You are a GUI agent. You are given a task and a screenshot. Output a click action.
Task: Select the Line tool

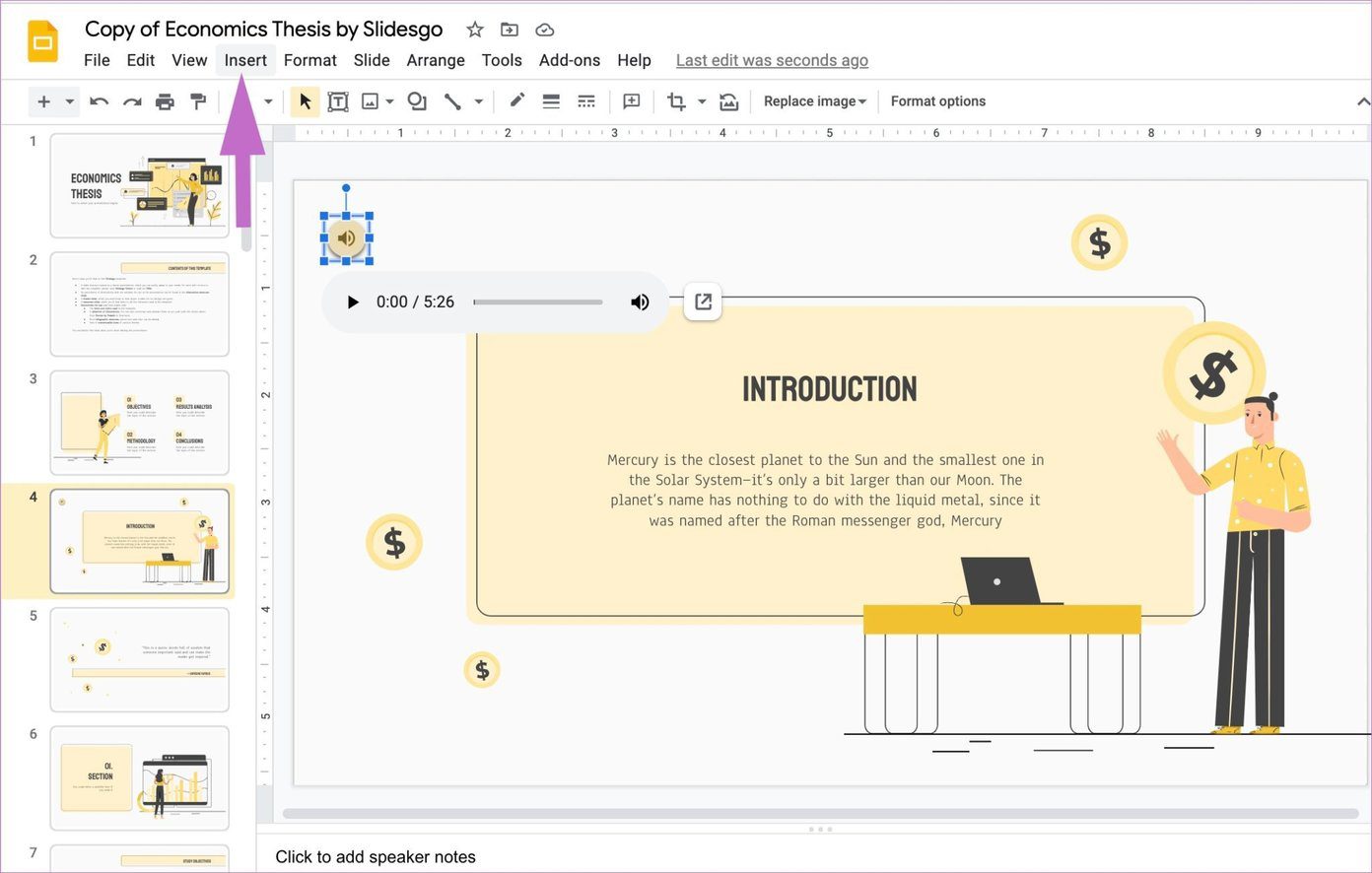[452, 101]
